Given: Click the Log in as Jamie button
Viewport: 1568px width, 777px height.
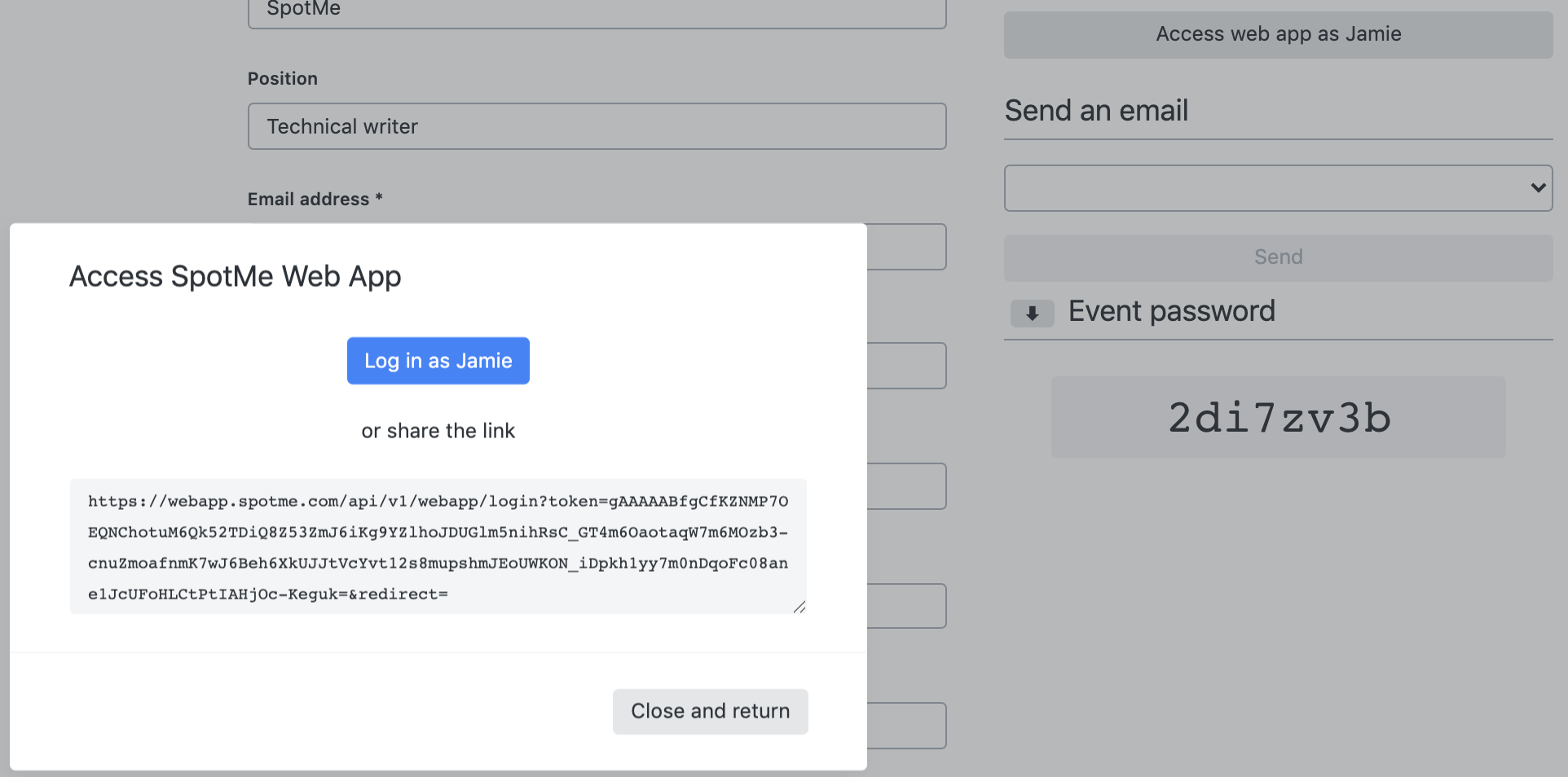Looking at the screenshot, I should coord(438,361).
